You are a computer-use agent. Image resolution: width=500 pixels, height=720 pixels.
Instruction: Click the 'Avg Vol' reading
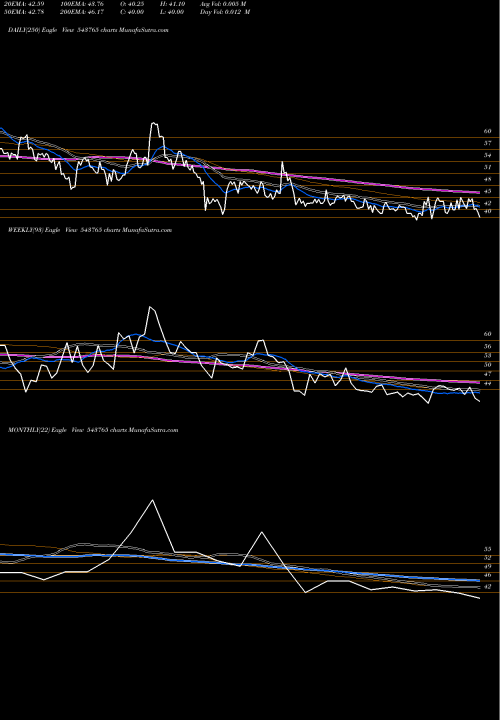223,4
